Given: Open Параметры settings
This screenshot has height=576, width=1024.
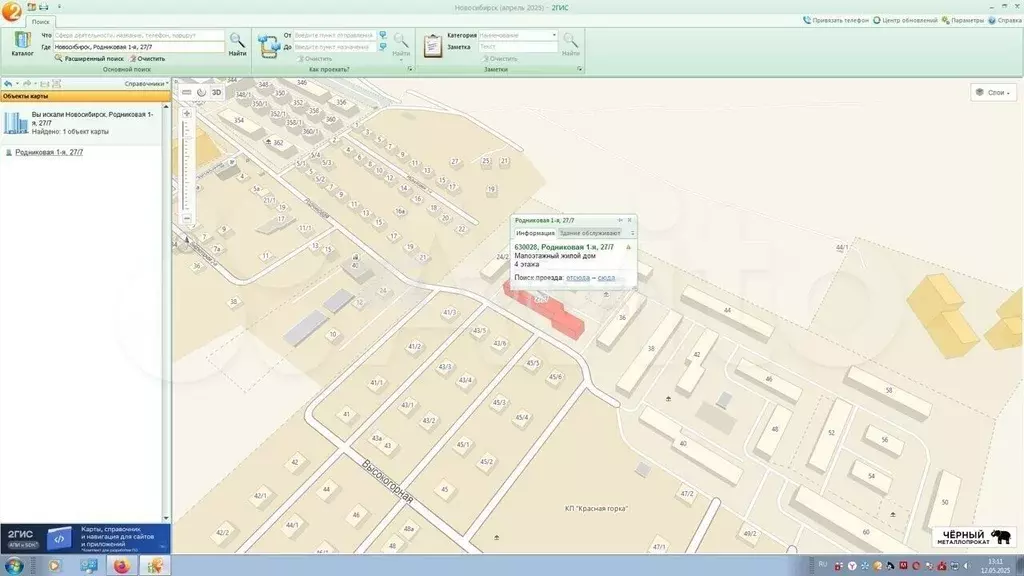Looking at the screenshot, I should click(963, 20).
